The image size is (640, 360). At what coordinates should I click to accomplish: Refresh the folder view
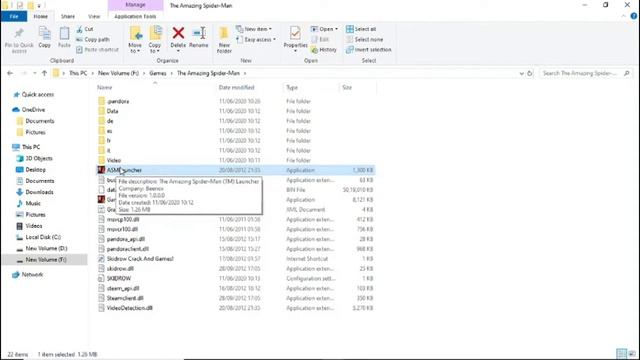(530, 73)
